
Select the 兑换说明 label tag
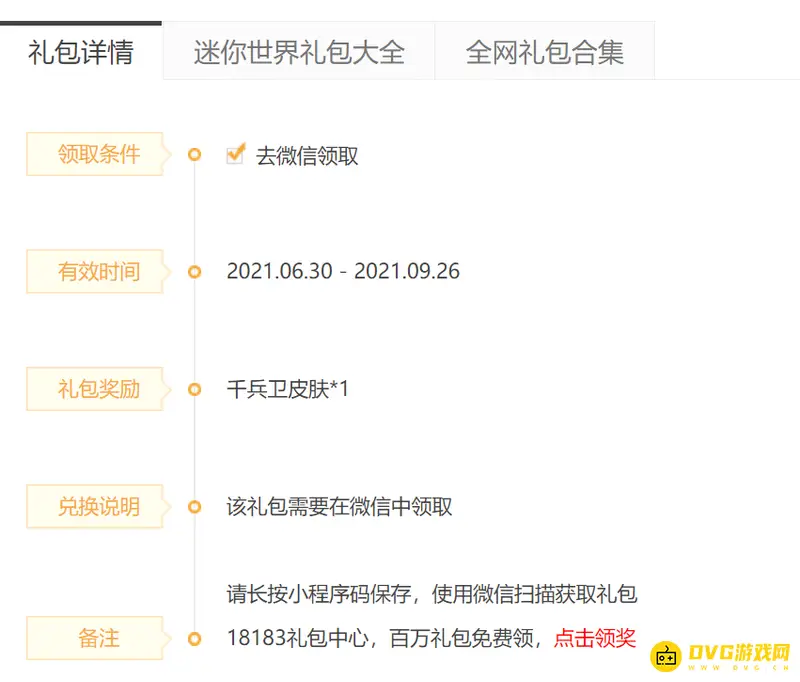click(98, 507)
